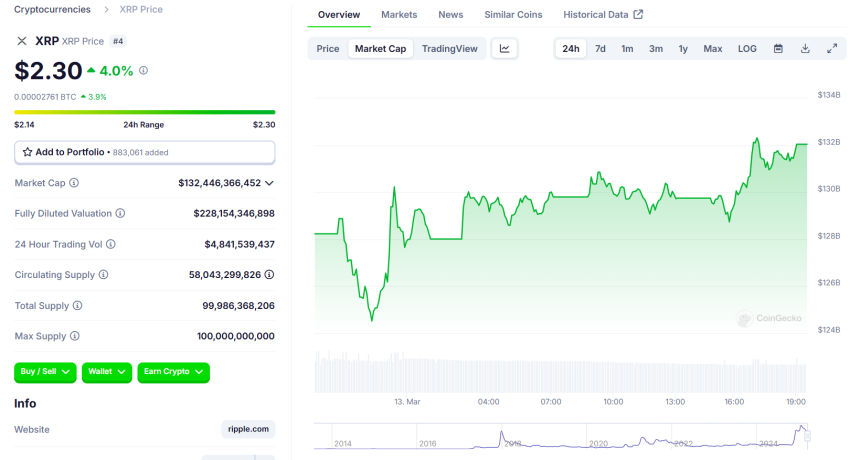Expand the Market Cap value chevron
Screen dimensions: 860x460
coord(269,183)
